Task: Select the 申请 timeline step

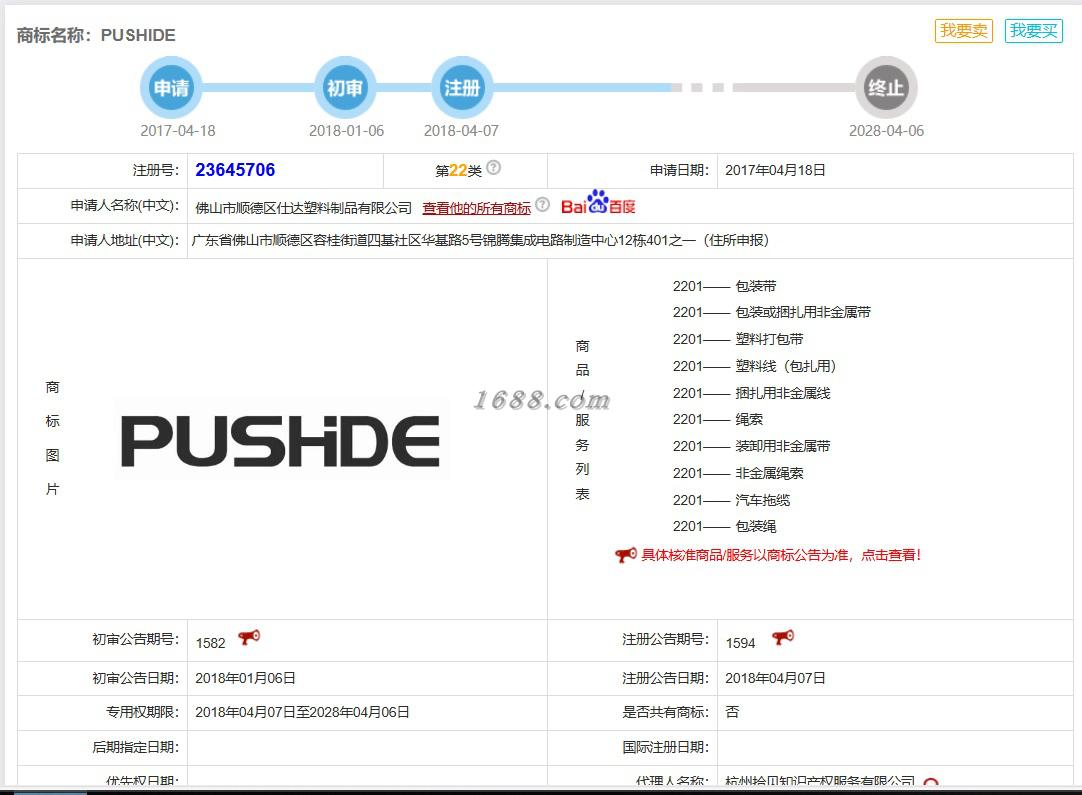Action: 171,88
